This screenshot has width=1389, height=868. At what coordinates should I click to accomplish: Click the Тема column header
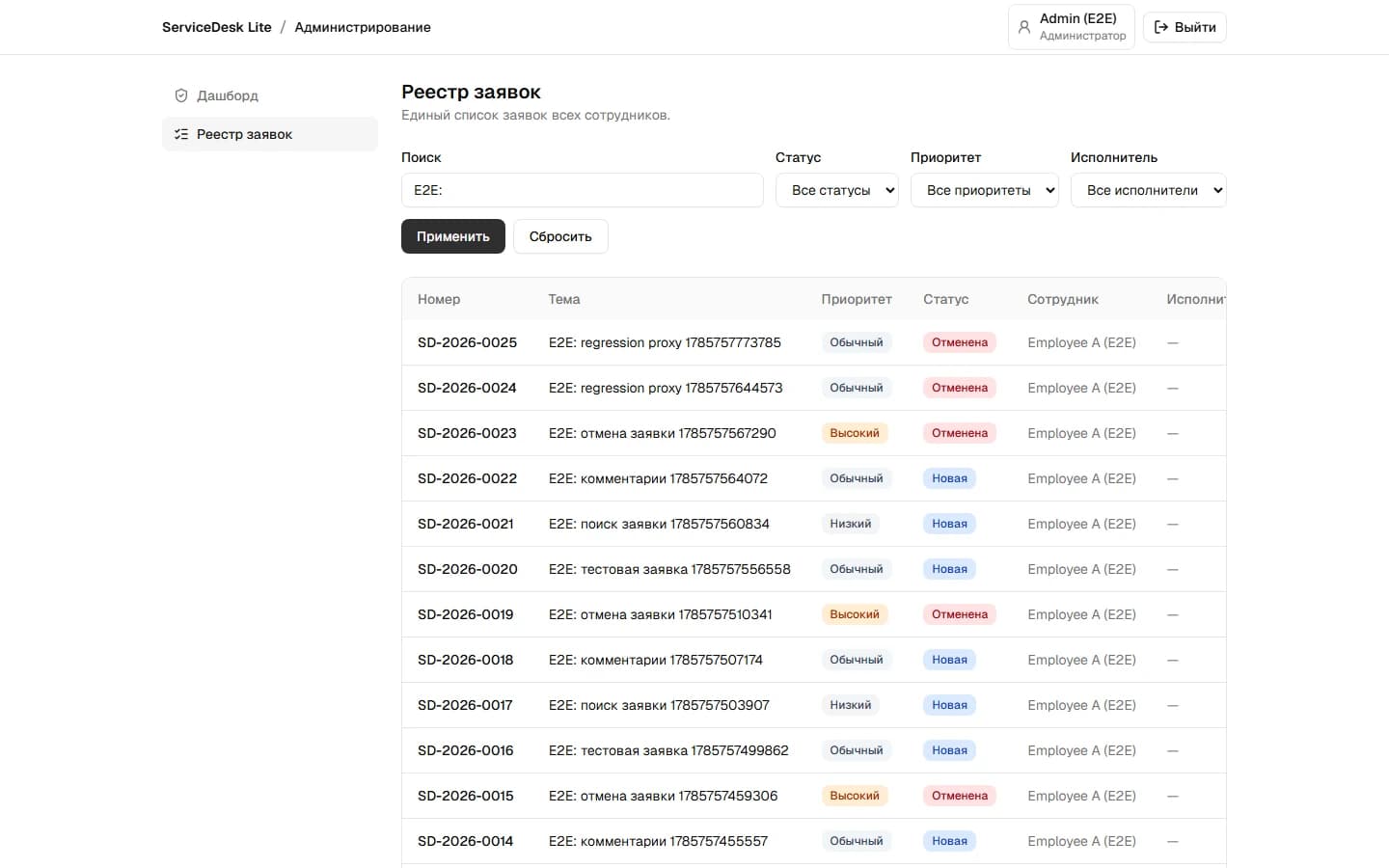tap(564, 299)
